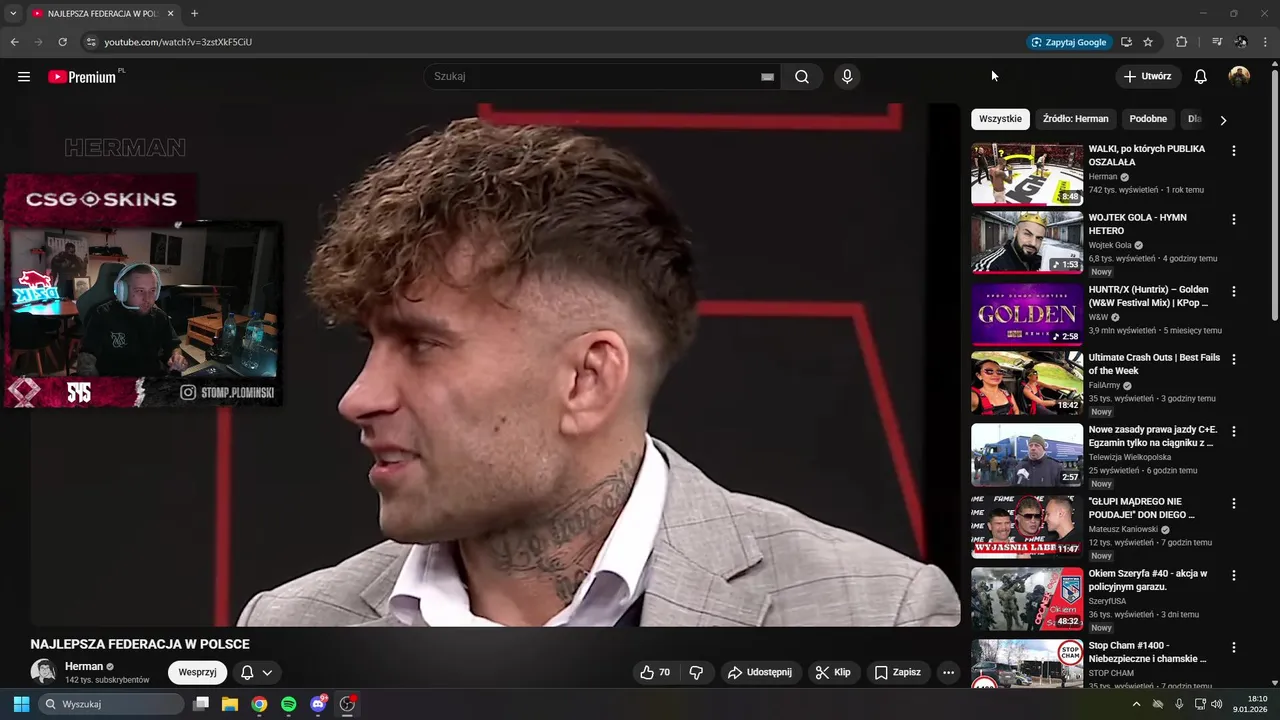Open options for Stop Cham #1400 row
The width and height of the screenshot is (1280, 720).
tap(1233, 648)
